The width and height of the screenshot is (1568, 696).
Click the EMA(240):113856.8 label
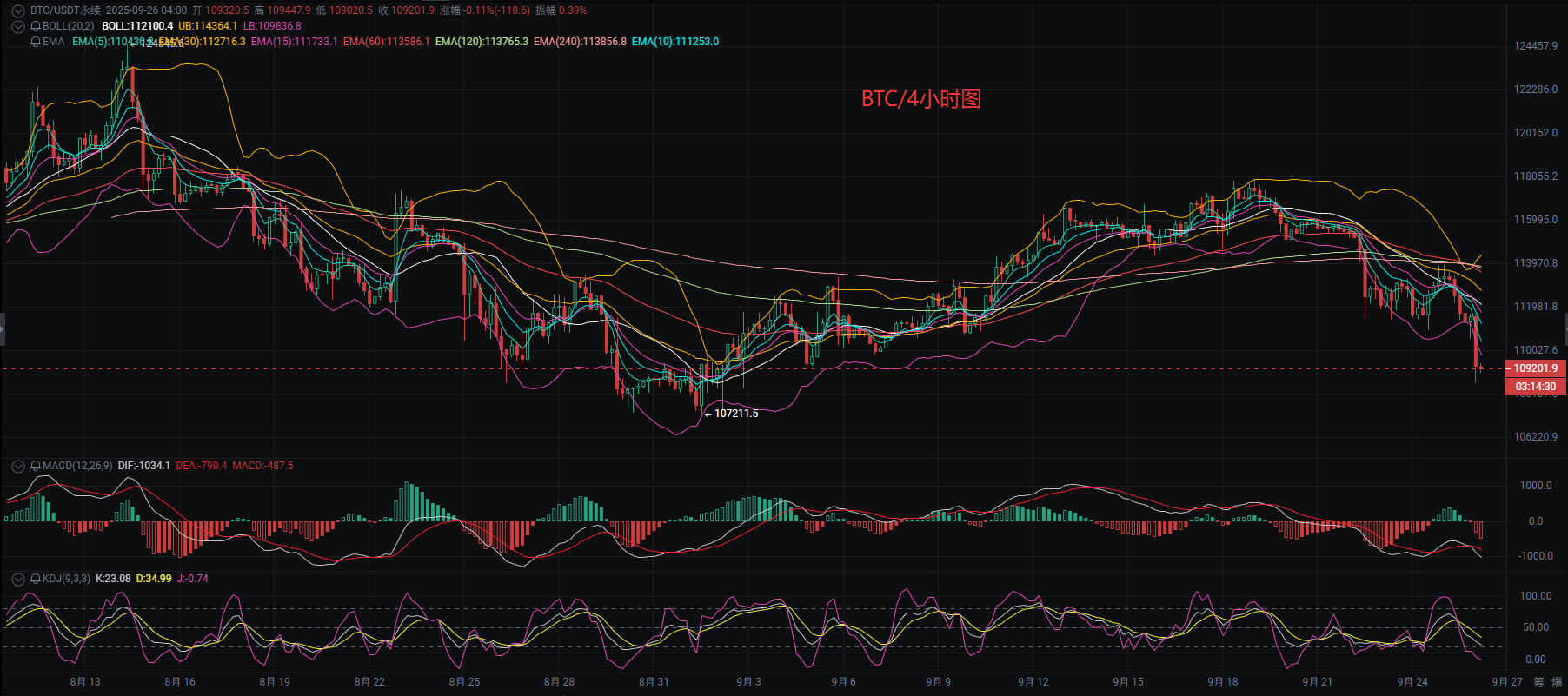580,42
